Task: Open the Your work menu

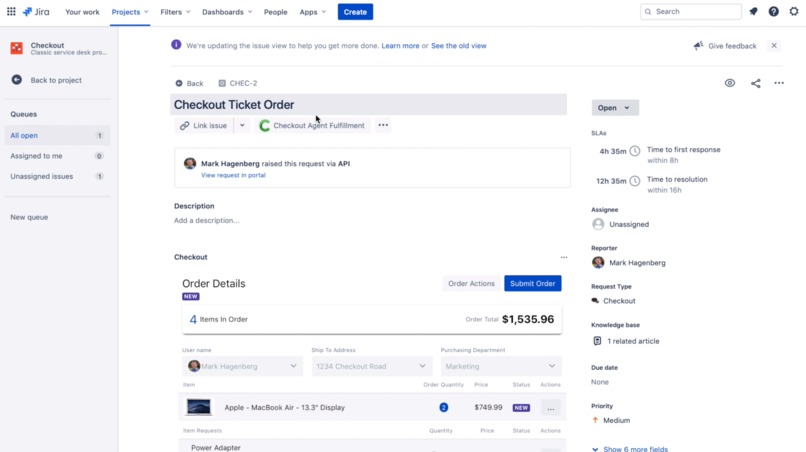Action: pos(82,12)
